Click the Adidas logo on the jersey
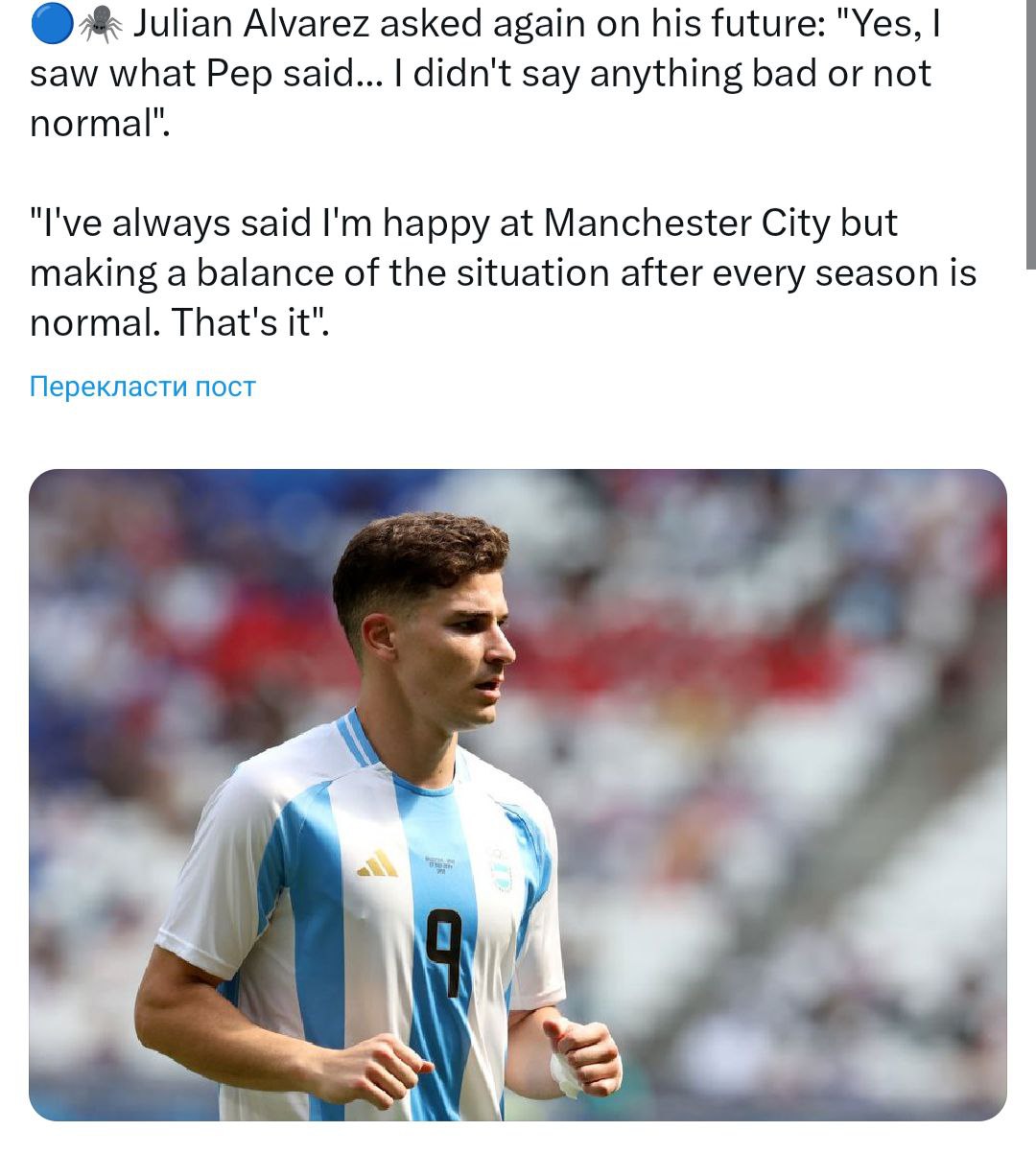 click(380, 864)
